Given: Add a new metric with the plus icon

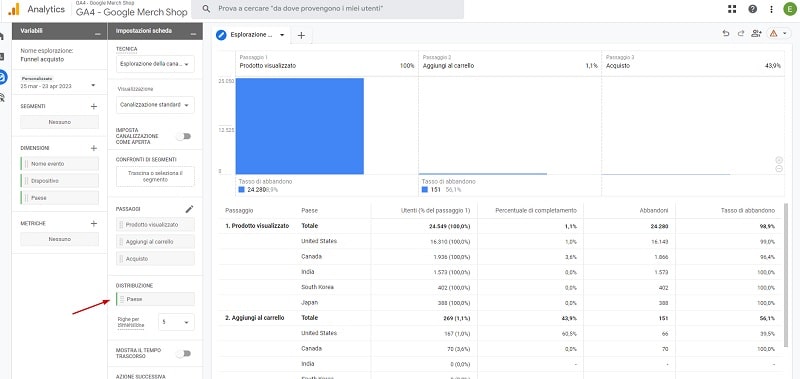Looking at the screenshot, I should point(93,223).
